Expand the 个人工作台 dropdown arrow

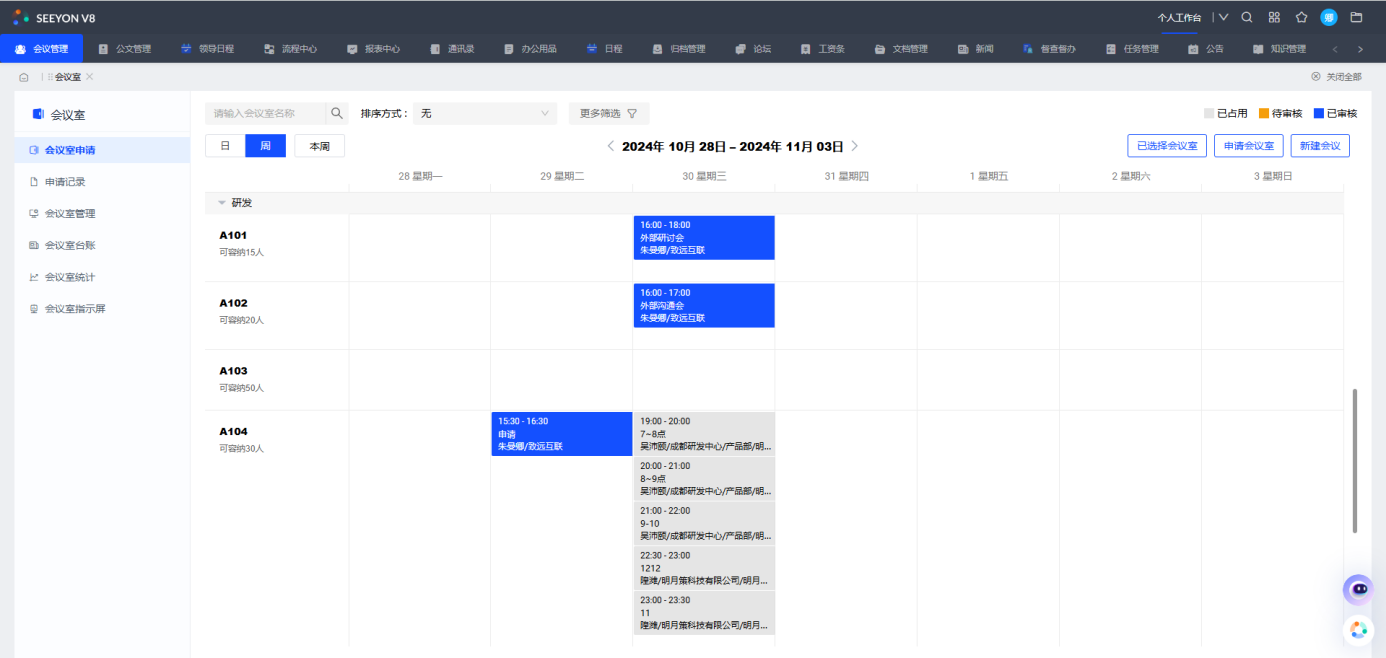pos(1223,17)
